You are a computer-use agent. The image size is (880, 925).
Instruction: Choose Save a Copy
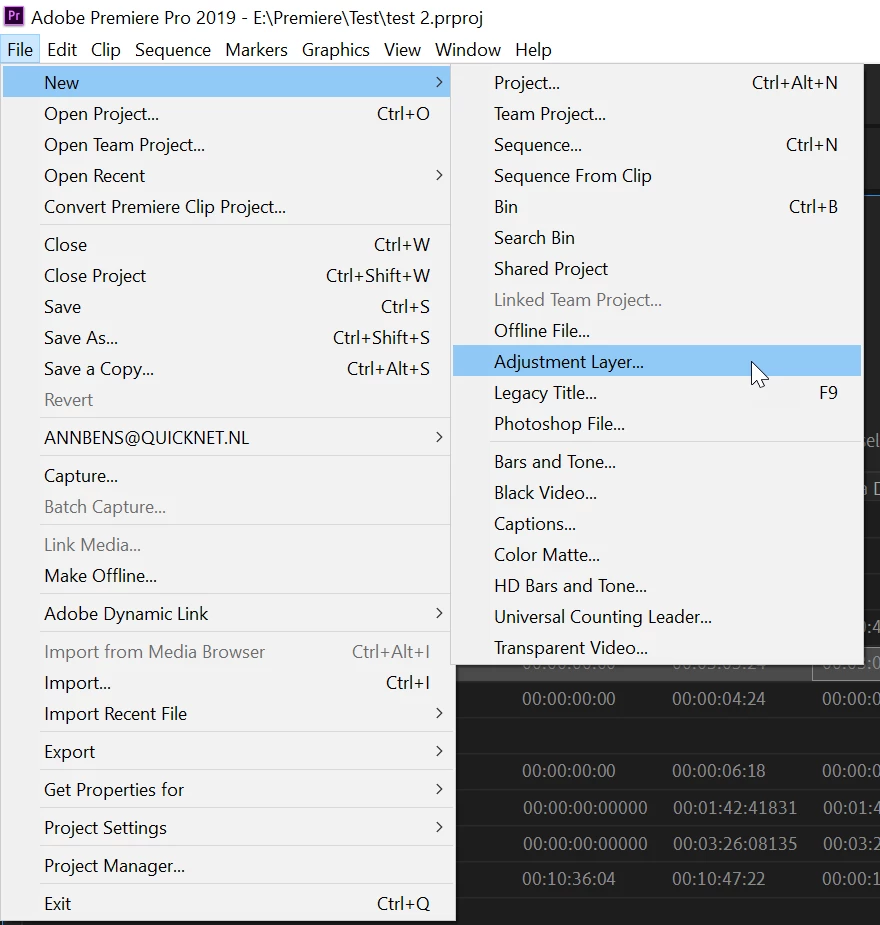tap(226, 369)
